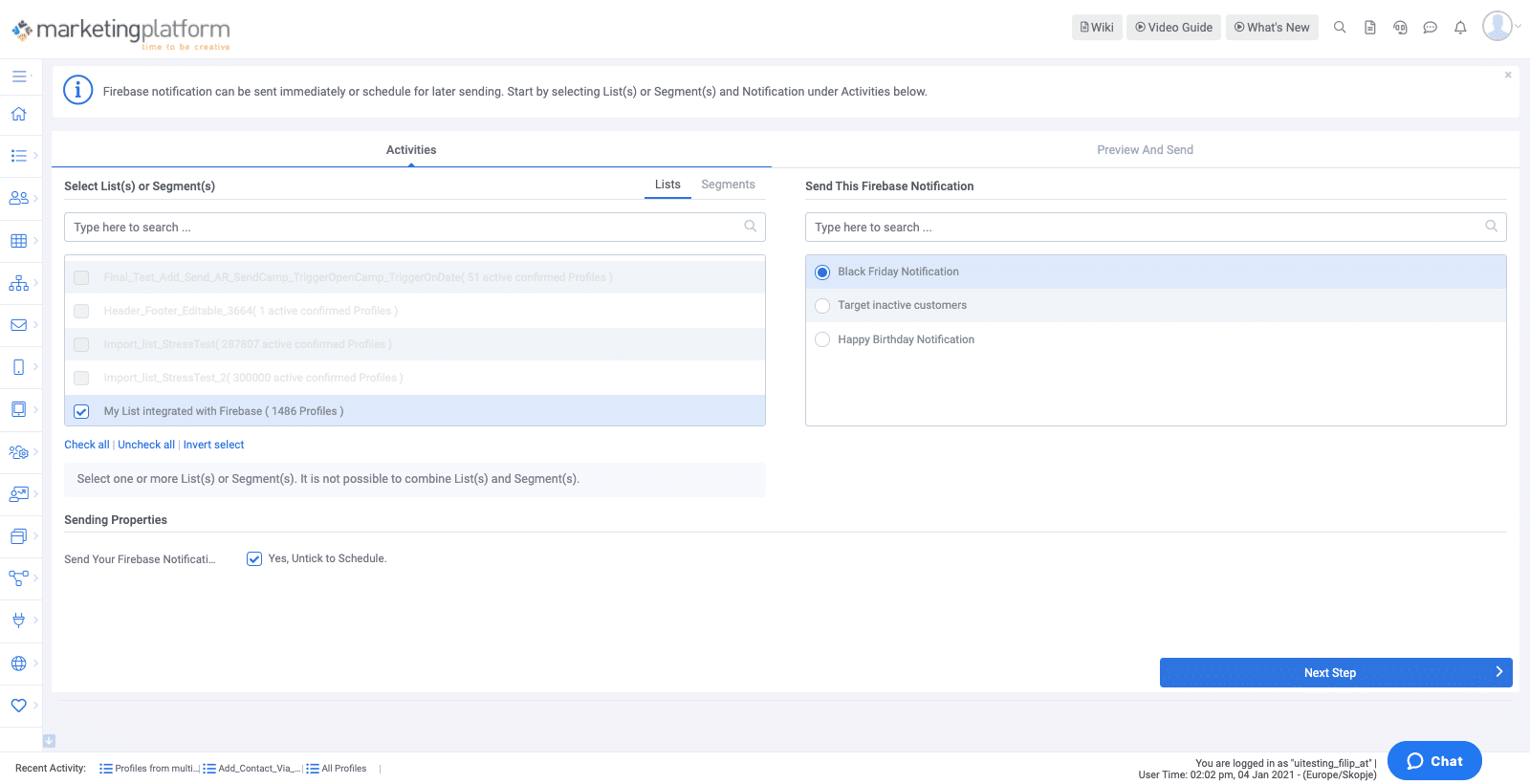Open the mobile phone icon in sidebar
The image size is (1530, 784).
pos(18,367)
